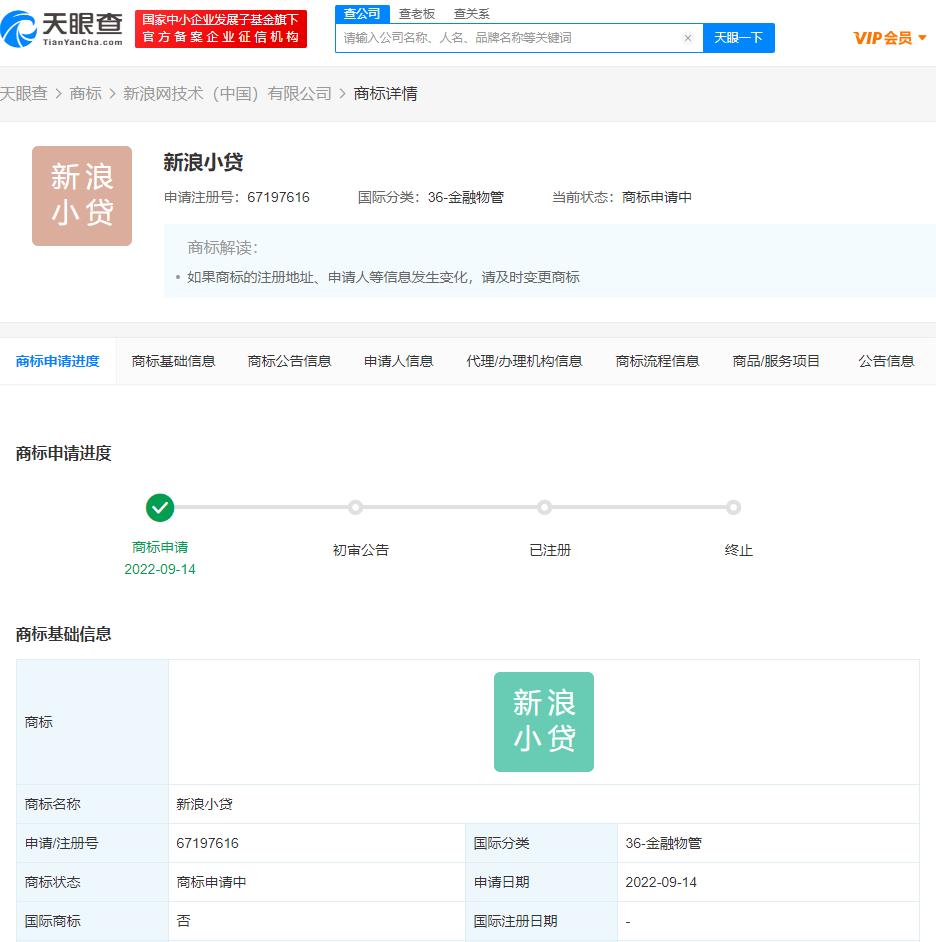Click the 已注册 progress node
This screenshot has height=942, width=936.
pyautogui.click(x=545, y=508)
